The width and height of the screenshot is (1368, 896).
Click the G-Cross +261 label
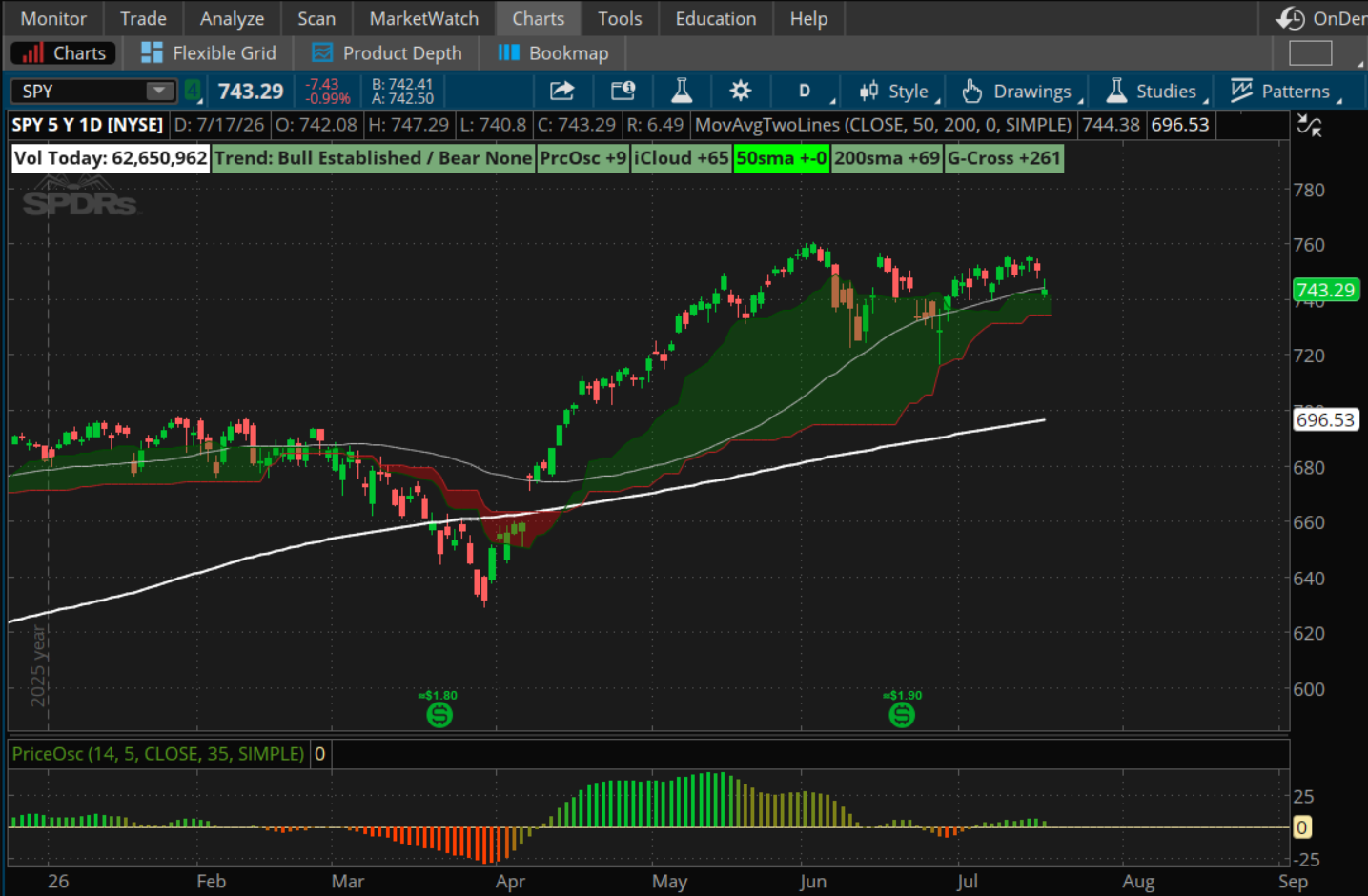pyautogui.click(x=1005, y=158)
